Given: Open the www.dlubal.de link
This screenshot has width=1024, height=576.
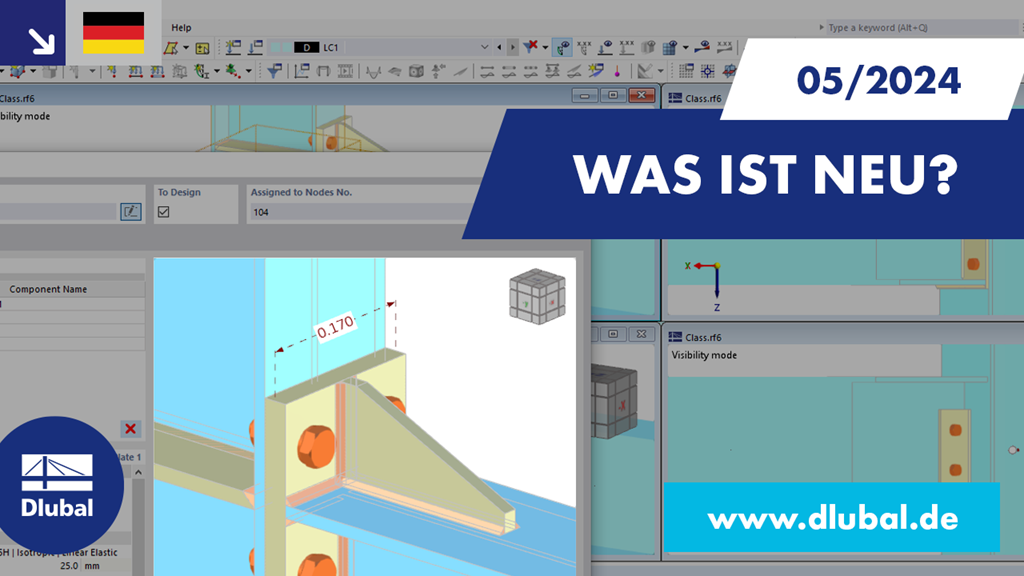Looking at the screenshot, I should coord(833,519).
